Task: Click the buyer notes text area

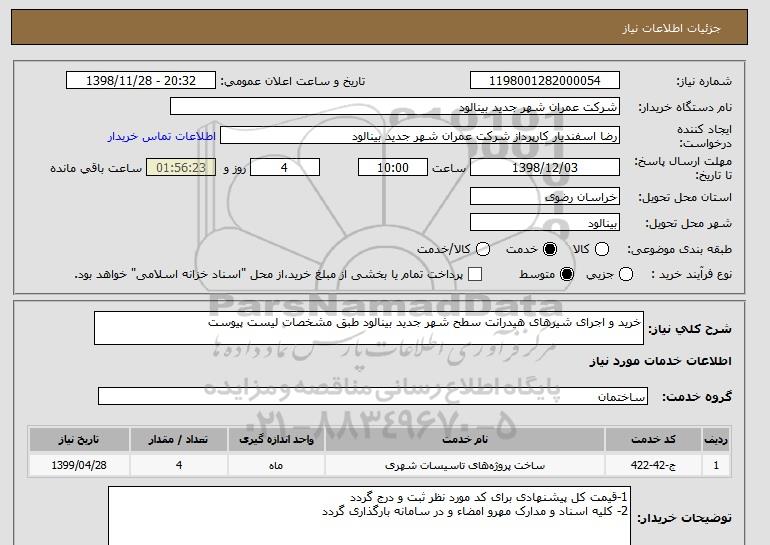Action: pyautogui.click(x=369, y=516)
